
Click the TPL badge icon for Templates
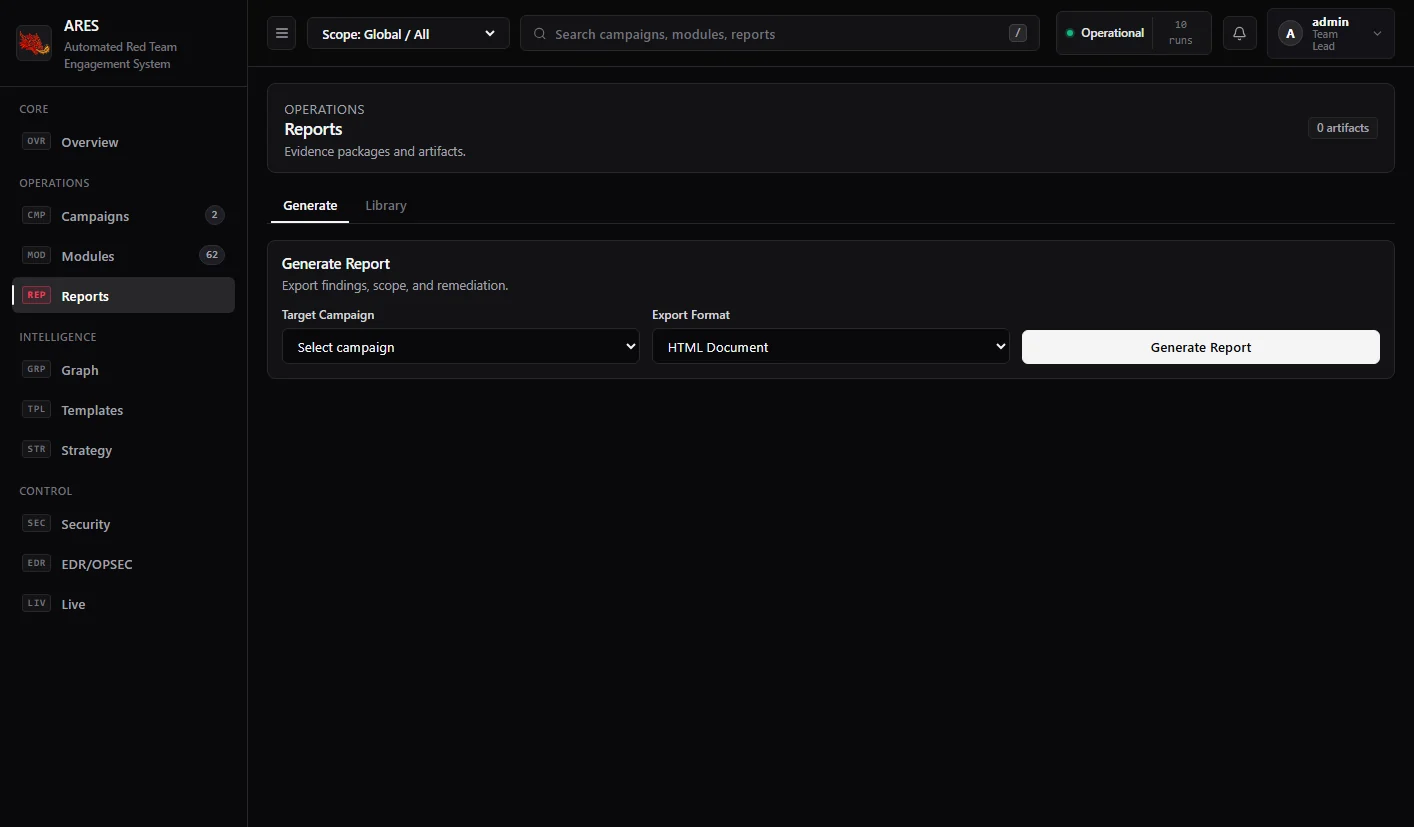(x=37, y=410)
